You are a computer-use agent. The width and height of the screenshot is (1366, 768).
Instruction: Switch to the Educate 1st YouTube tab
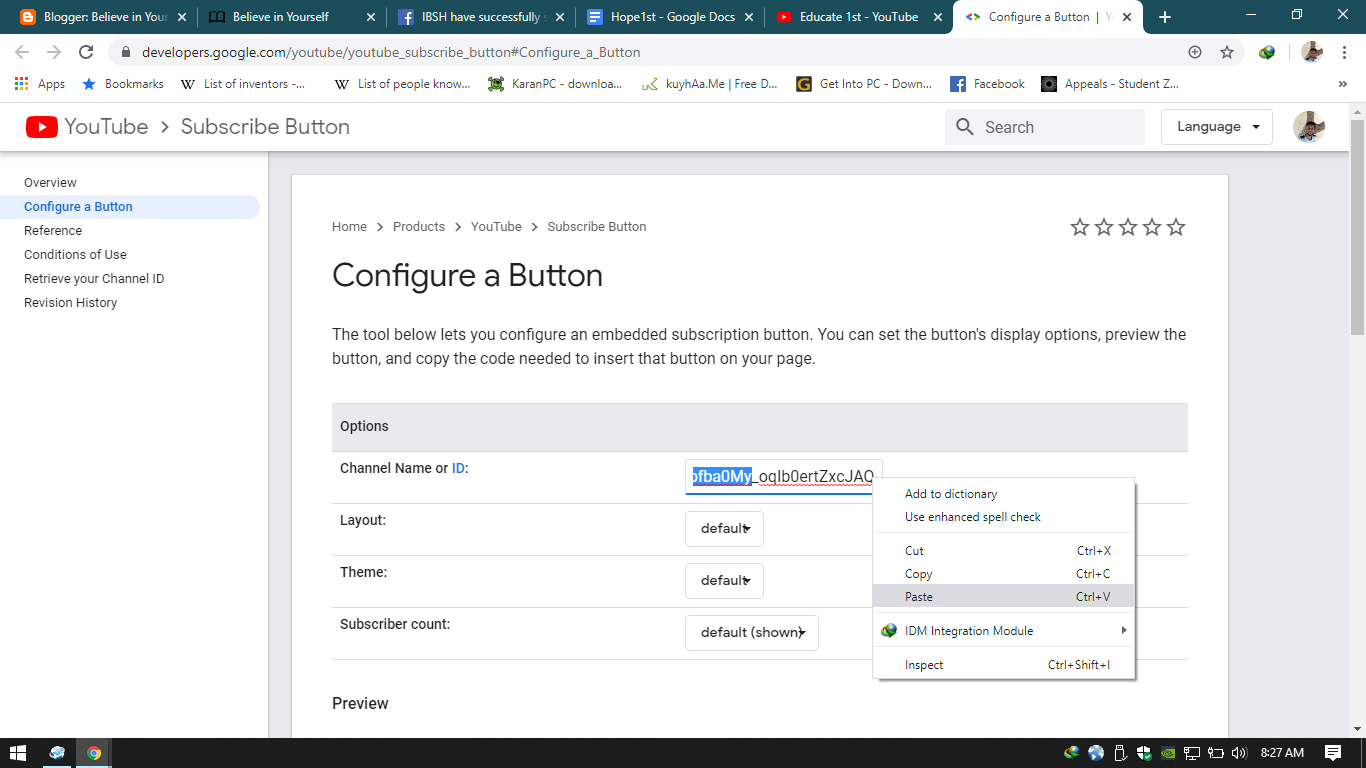pyautogui.click(x=860, y=17)
